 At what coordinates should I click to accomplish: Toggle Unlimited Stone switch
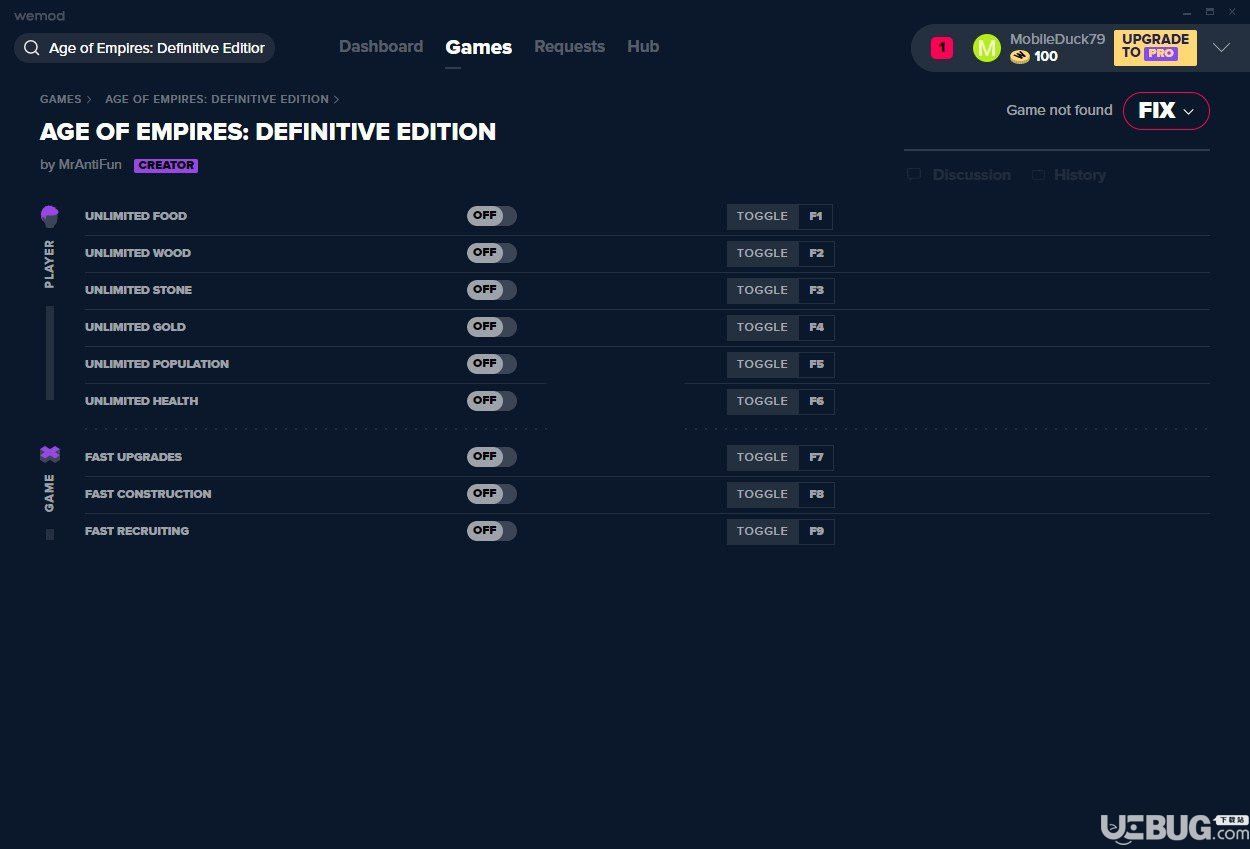492,290
